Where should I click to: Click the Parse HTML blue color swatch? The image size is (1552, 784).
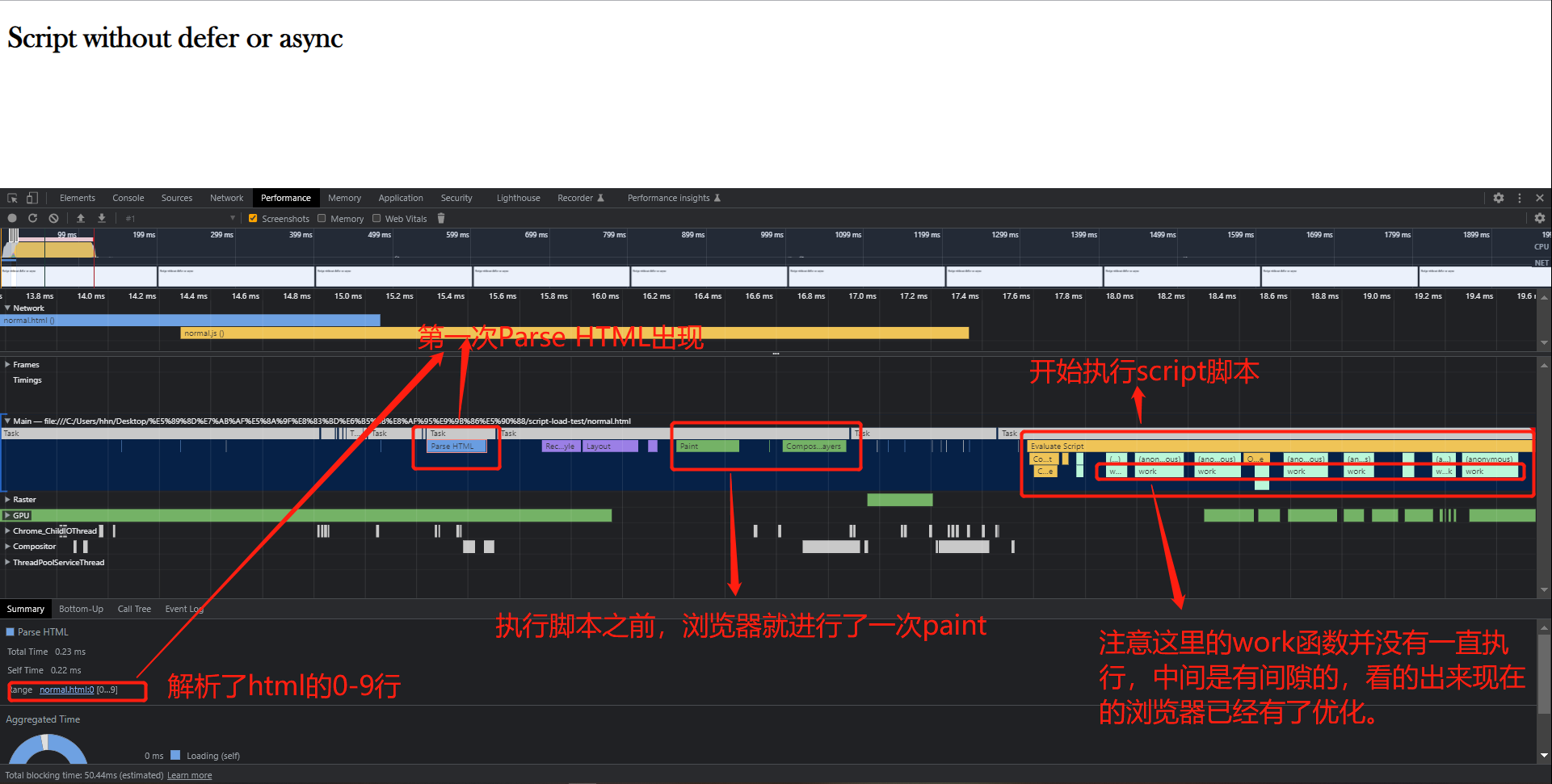11,632
